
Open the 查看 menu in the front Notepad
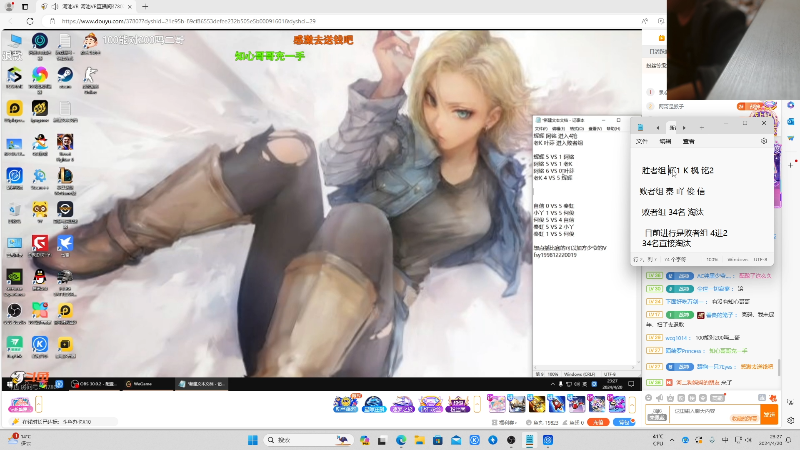[689, 141]
